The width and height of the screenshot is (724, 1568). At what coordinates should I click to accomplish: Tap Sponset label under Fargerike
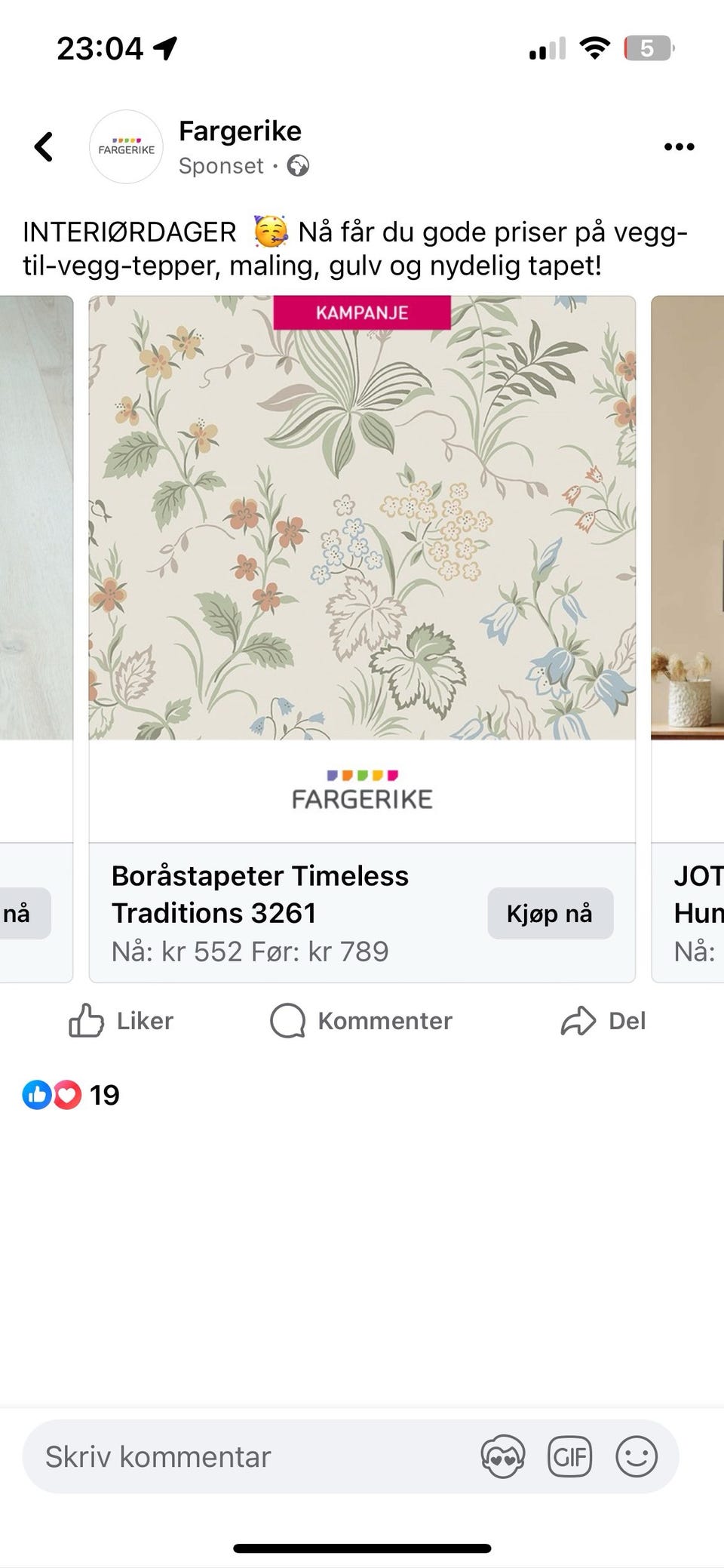tap(222, 166)
